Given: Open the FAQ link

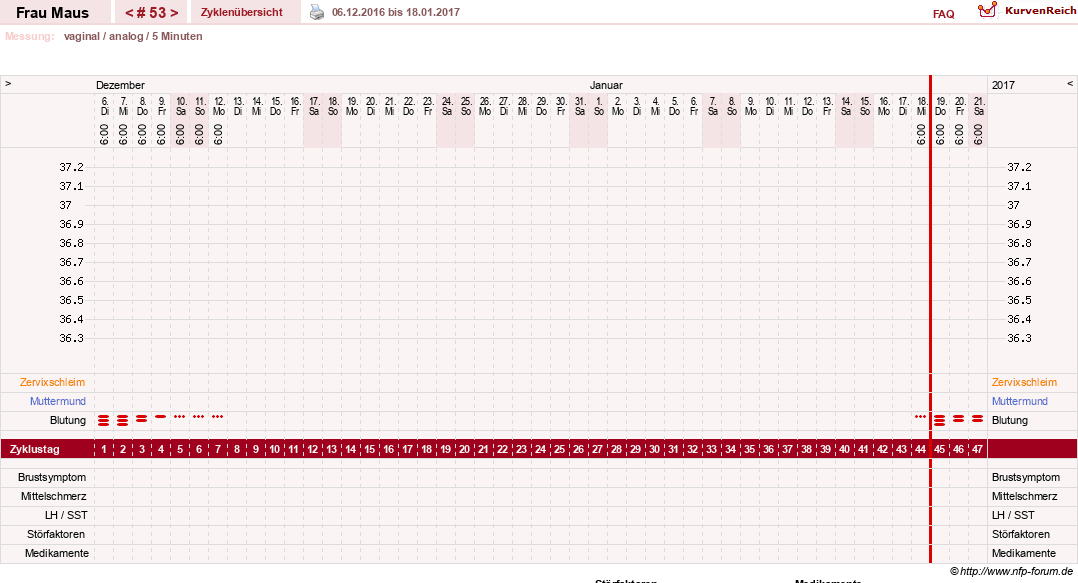Looking at the screenshot, I should (x=943, y=14).
